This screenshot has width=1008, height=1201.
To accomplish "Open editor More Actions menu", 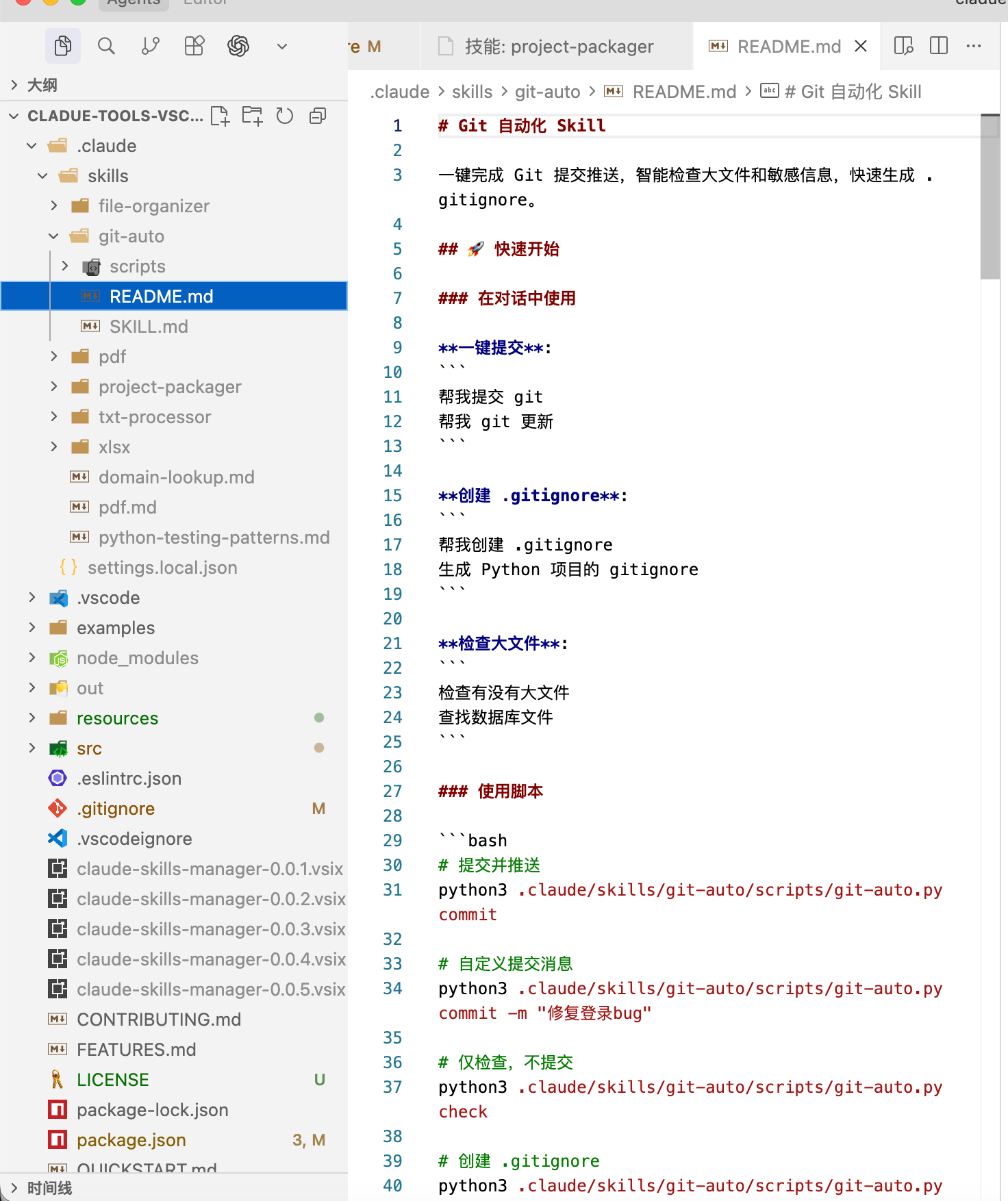I will (974, 46).
